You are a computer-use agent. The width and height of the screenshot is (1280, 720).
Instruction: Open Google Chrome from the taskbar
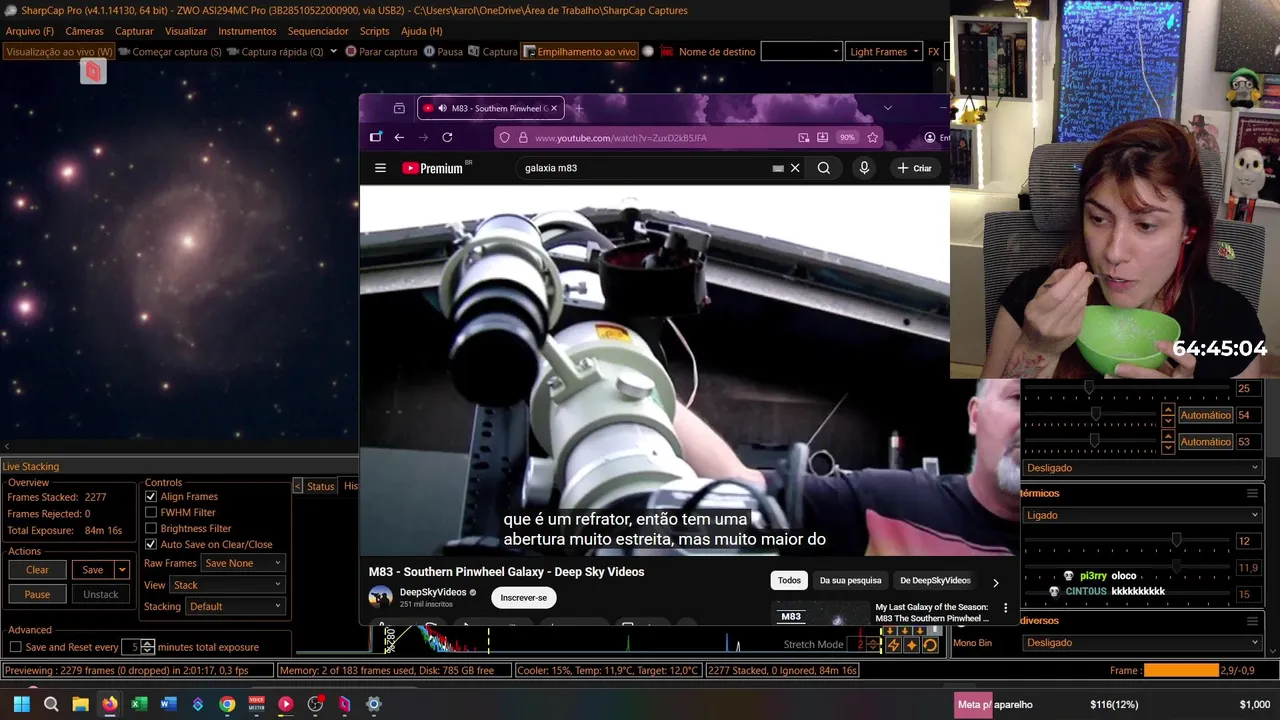227,704
